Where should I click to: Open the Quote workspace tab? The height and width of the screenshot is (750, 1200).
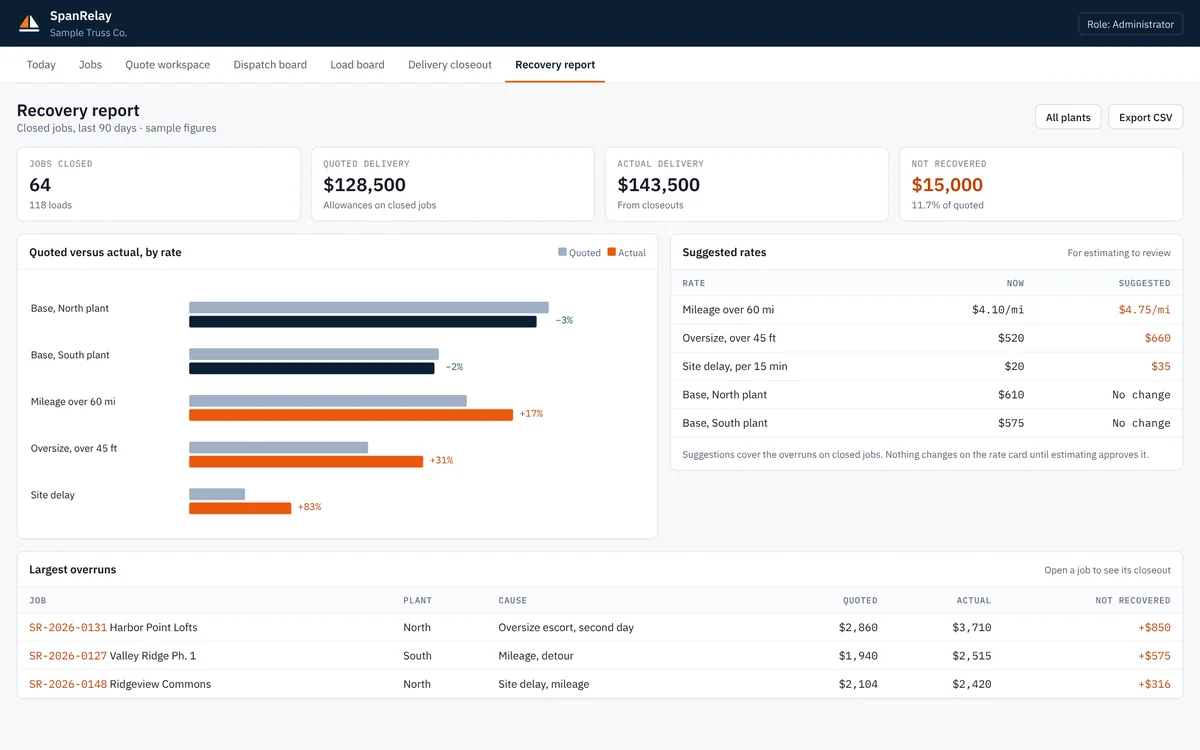coord(168,65)
